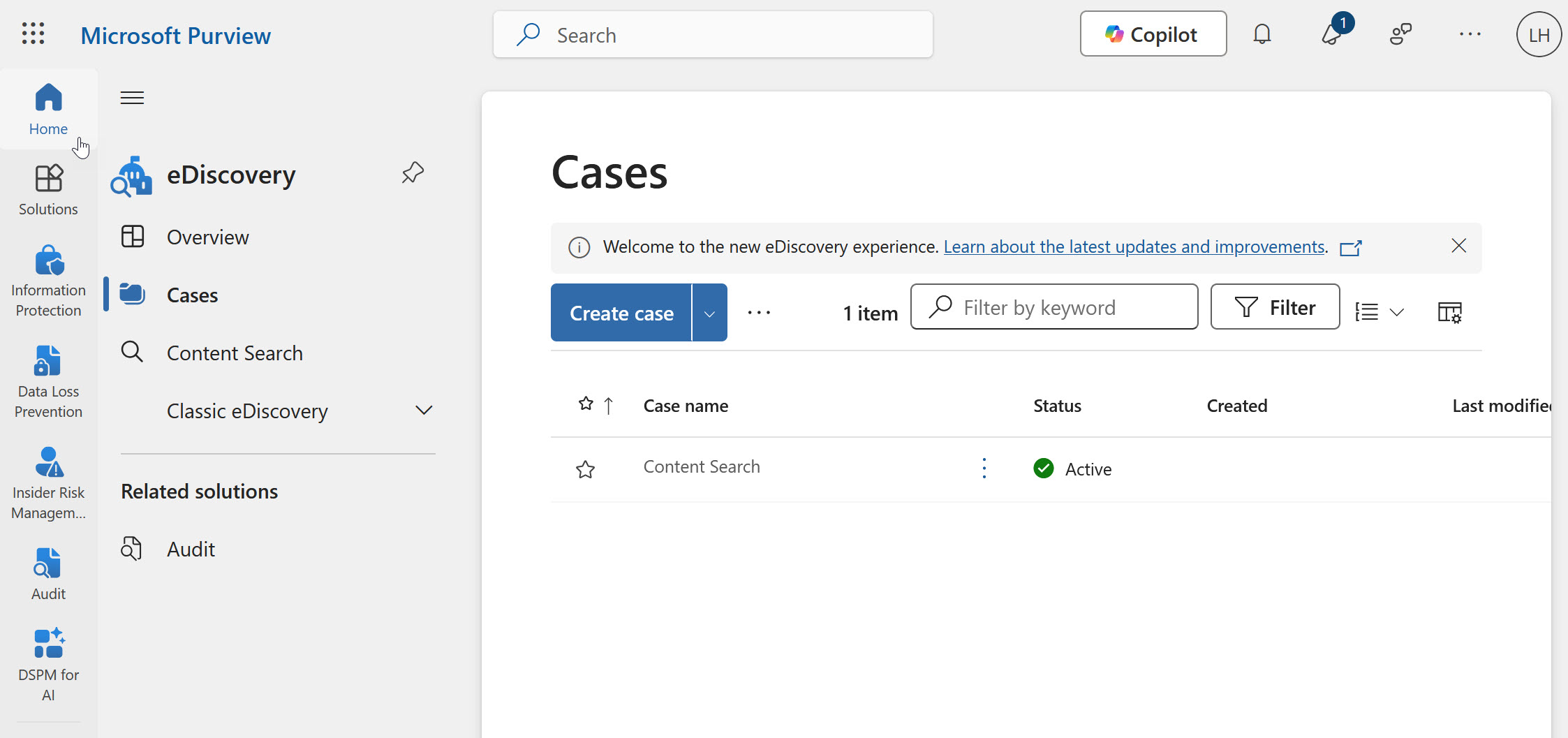Viewport: 1568px width, 738px height.
Task: Open Data Loss Prevention solution
Action: click(48, 382)
